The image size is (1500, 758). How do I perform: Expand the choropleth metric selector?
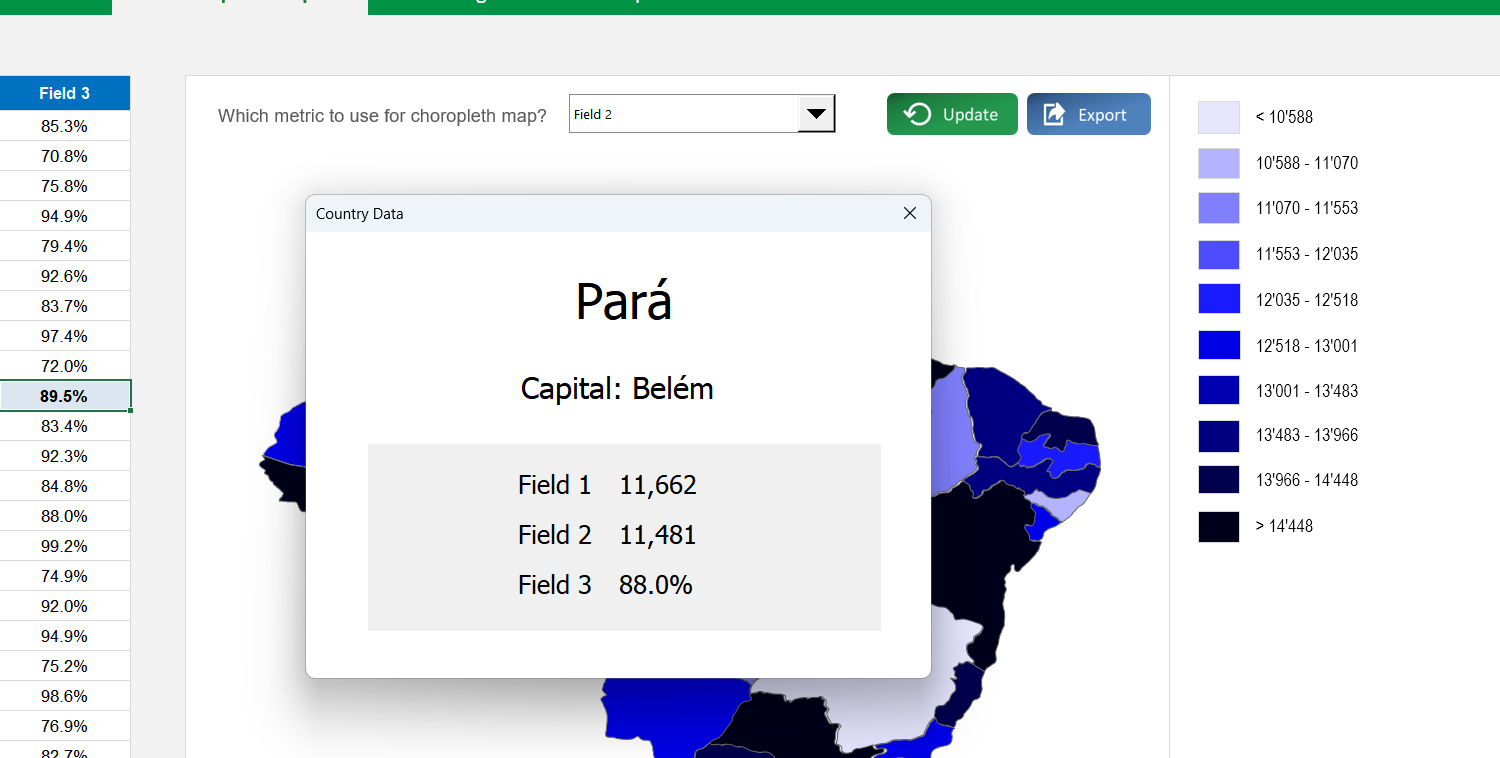coord(700,114)
